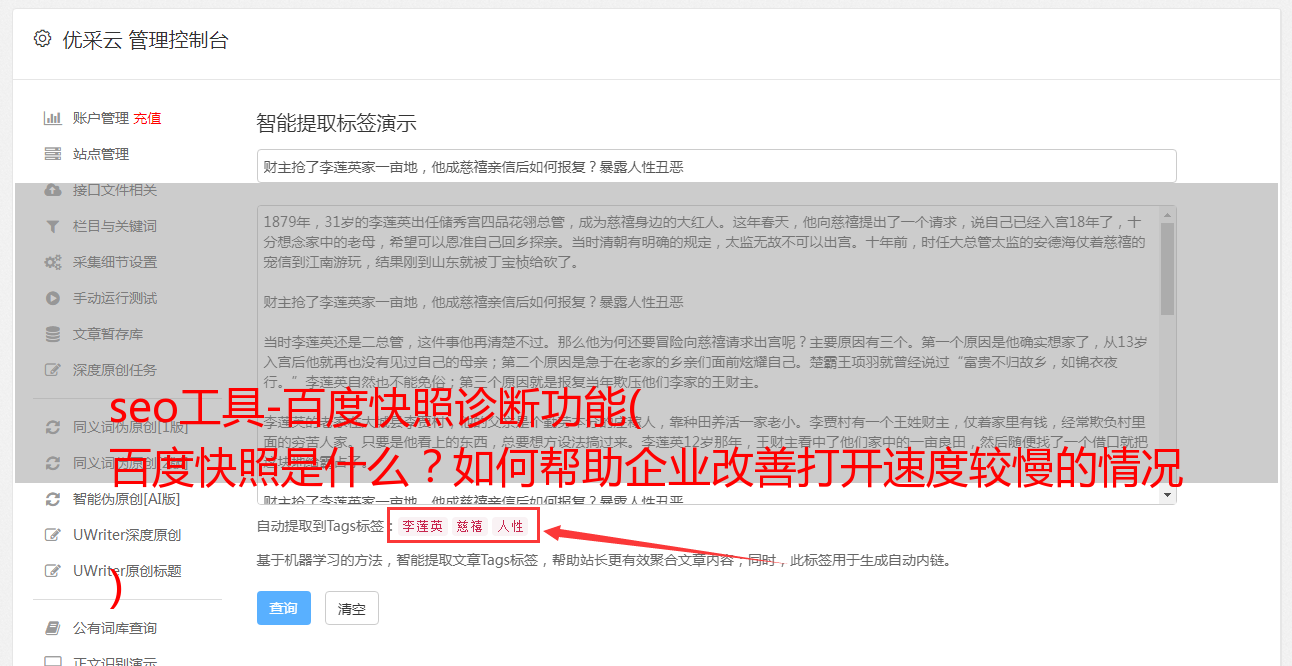This screenshot has height=666, width=1292.
Task: Click the 慈禧 tag
Action: coord(470,526)
